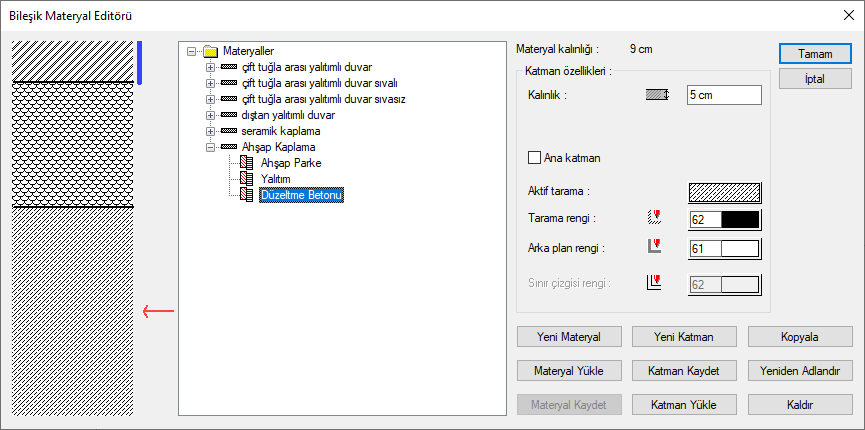
Task: Click the background color picker icon
Action: point(656,247)
